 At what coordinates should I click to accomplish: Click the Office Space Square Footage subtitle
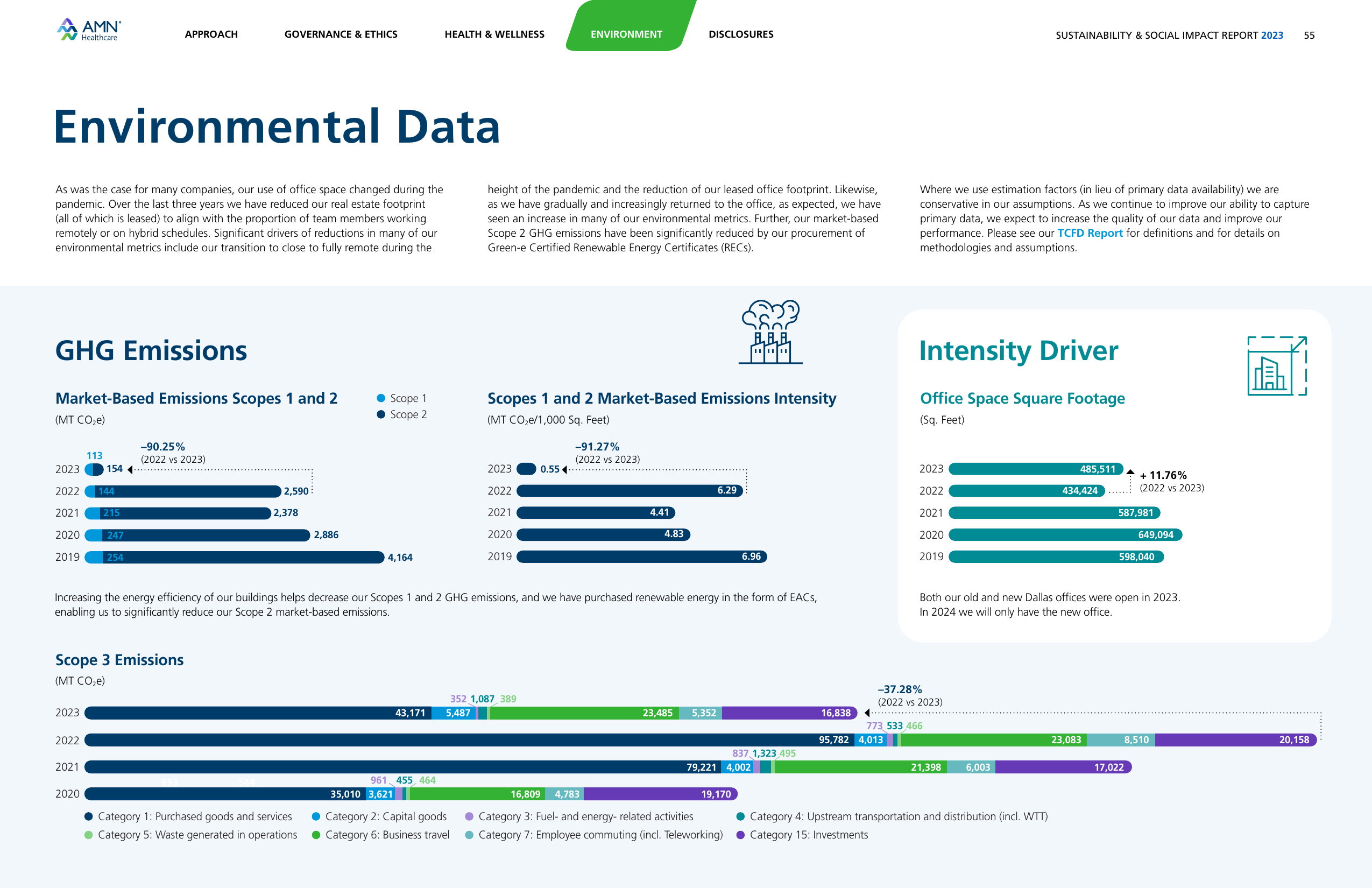click(x=1022, y=398)
